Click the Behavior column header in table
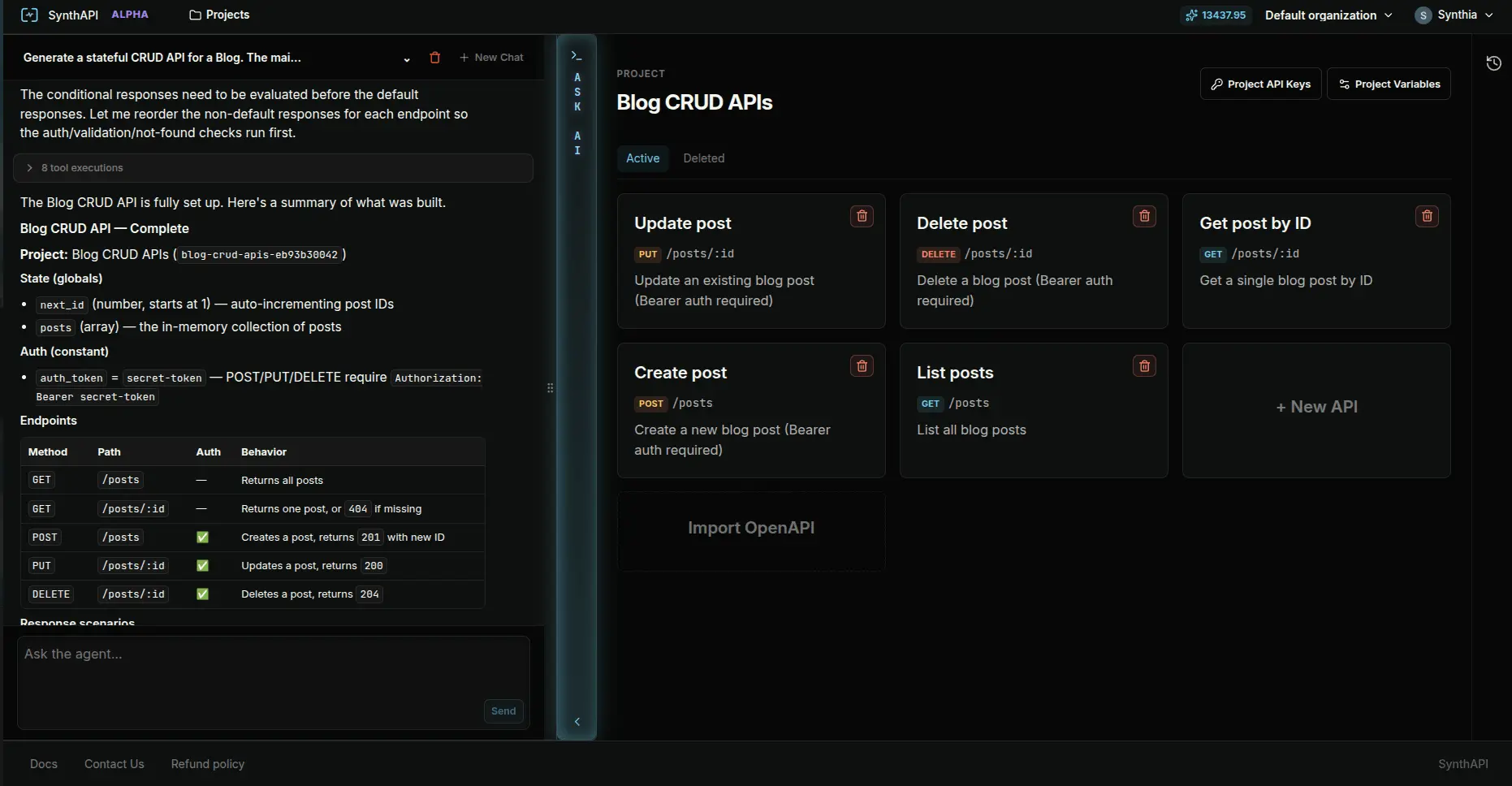 (x=264, y=452)
